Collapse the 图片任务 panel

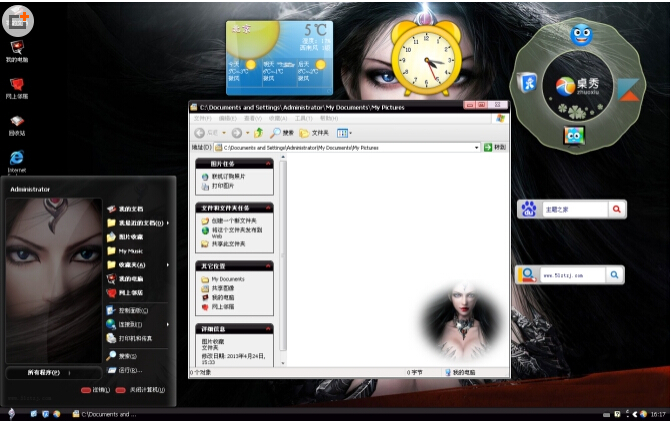[x=268, y=163]
